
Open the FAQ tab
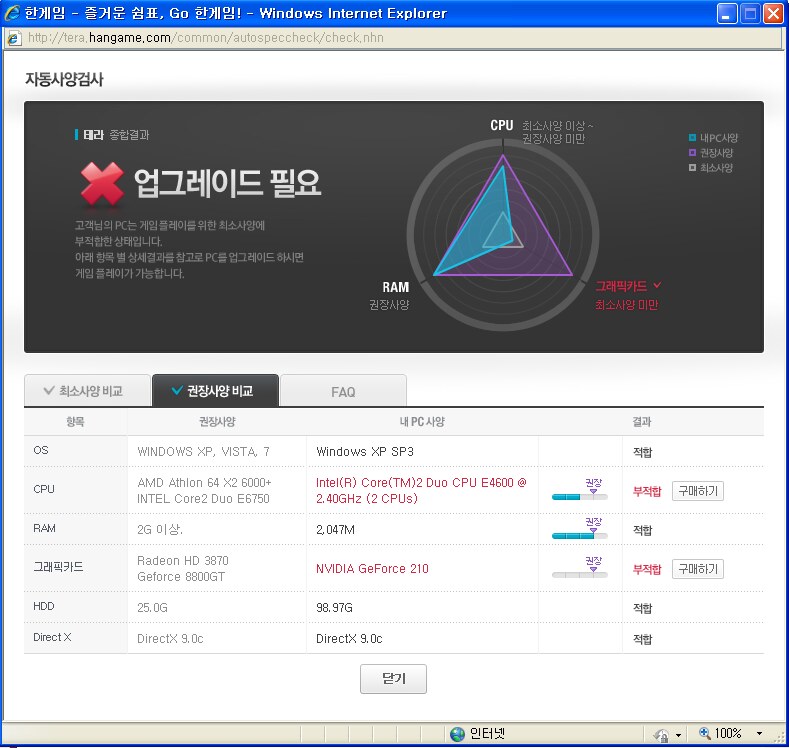point(343,391)
